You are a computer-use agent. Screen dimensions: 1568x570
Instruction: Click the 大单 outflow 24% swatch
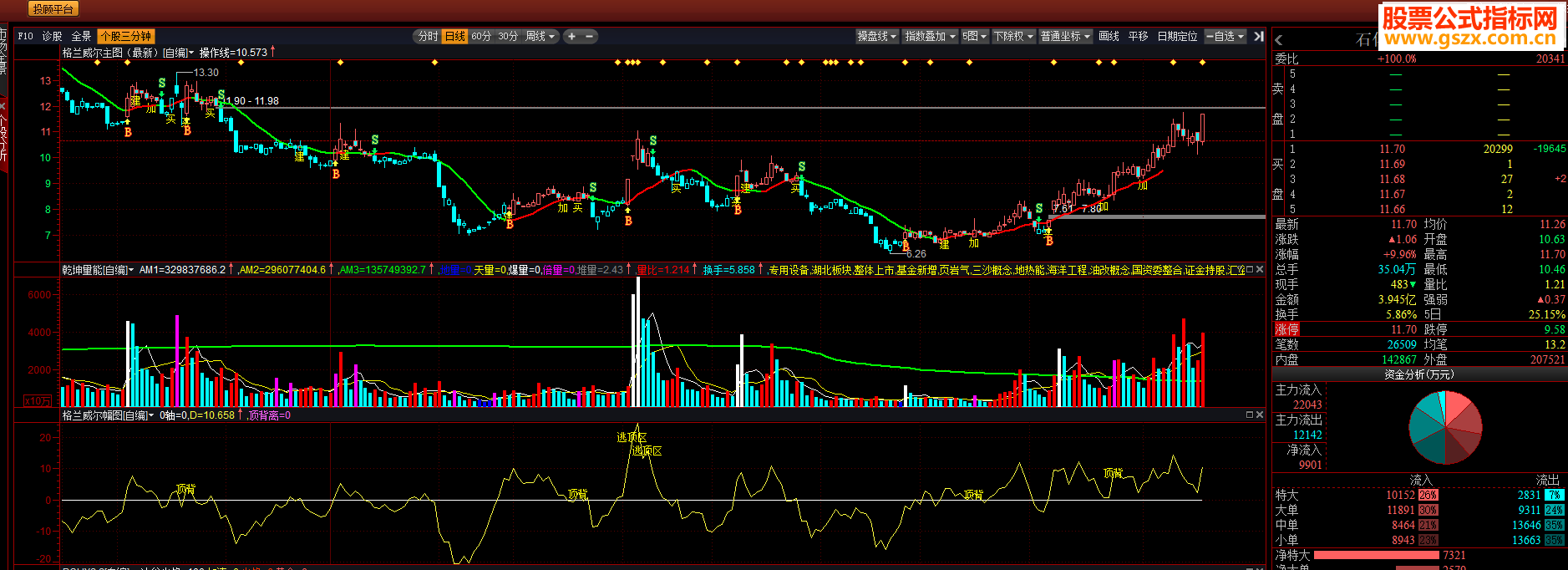(1554, 510)
